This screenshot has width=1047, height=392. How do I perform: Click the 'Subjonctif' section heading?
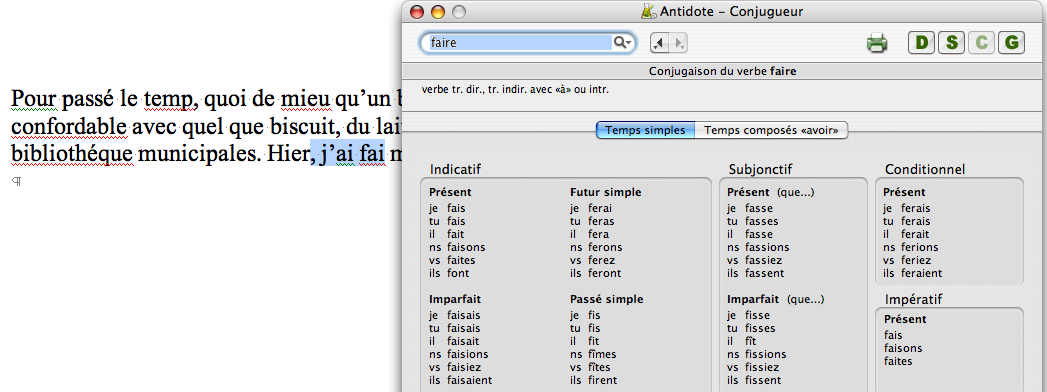[x=761, y=170]
